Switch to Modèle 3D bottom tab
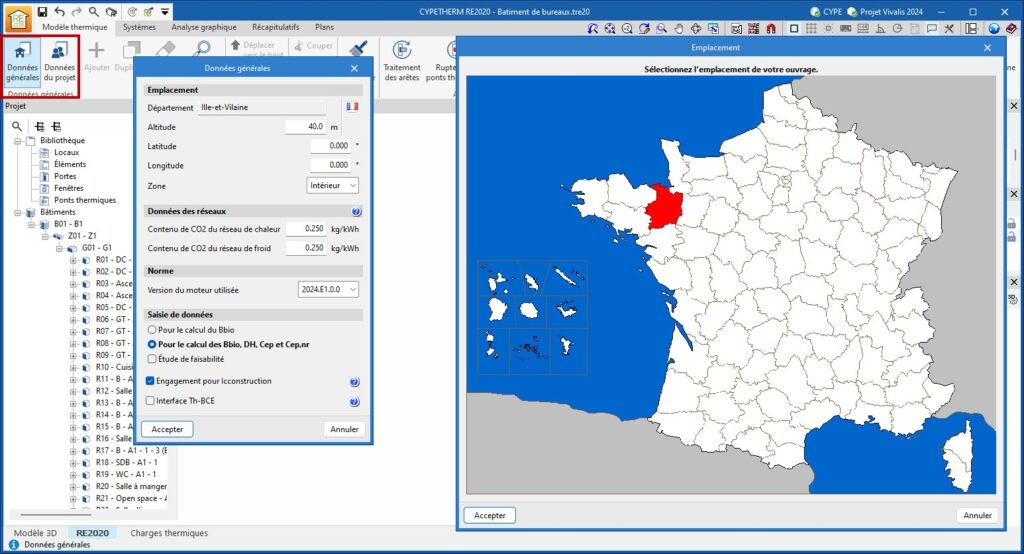This screenshot has width=1024, height=554. coord(35,533)
